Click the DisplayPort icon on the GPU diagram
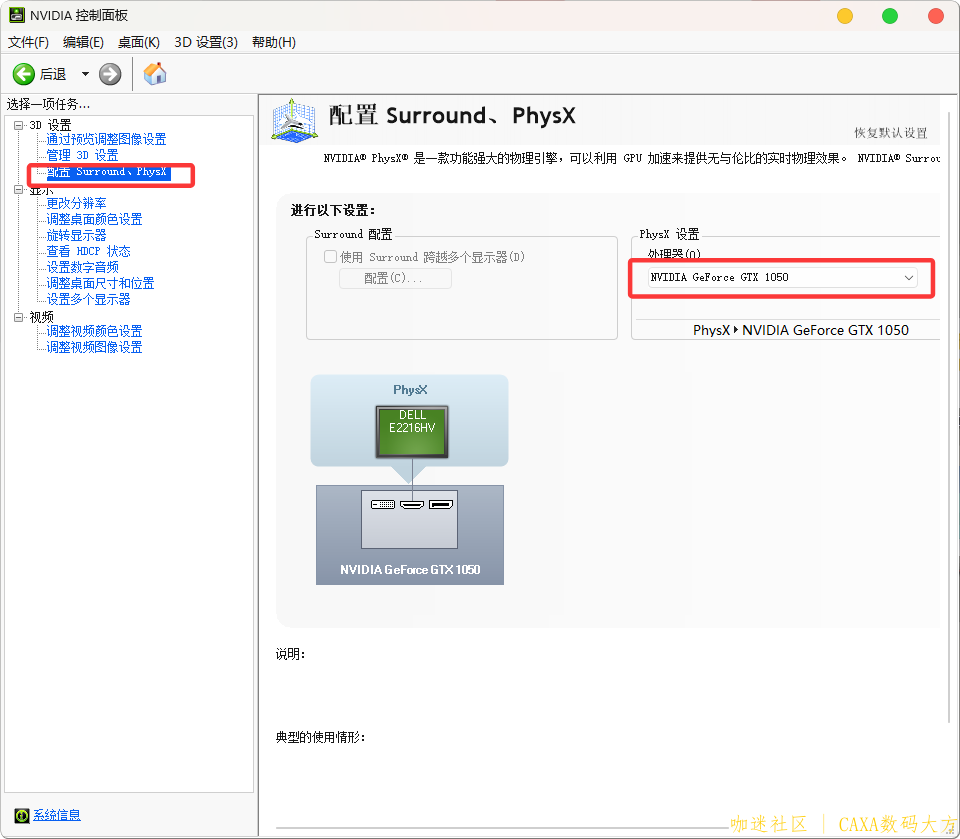The image size is (960, 839). (x=441, y=505)
